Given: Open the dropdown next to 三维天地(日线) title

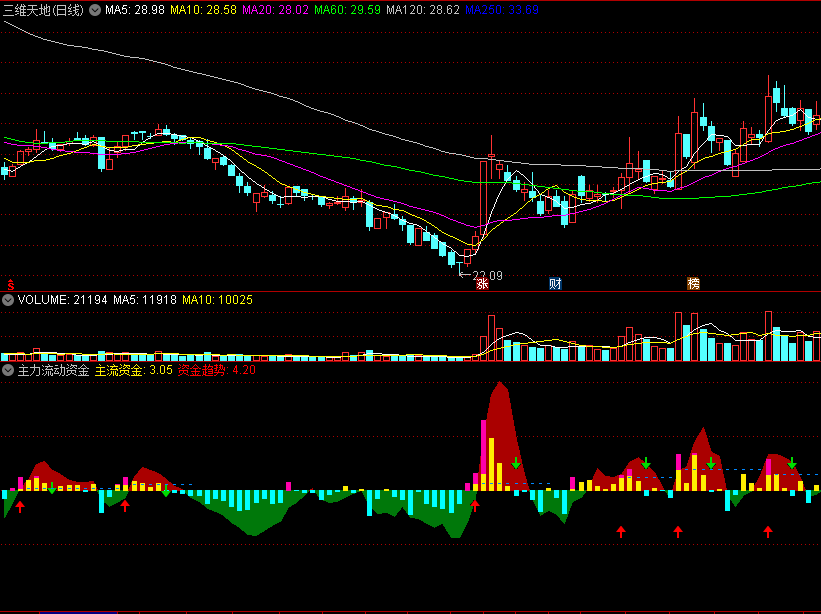Looking at the screenshot, I should pos(95,10).
